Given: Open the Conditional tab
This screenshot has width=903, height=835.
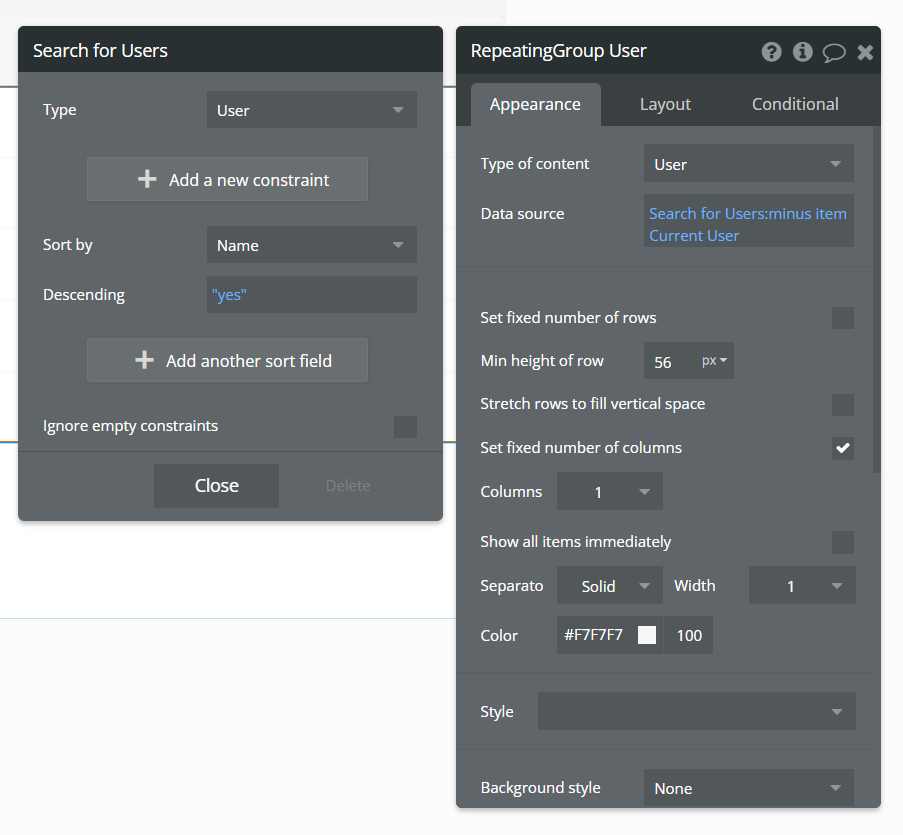Looking at the screenshot, I should (x=795, y=104).
